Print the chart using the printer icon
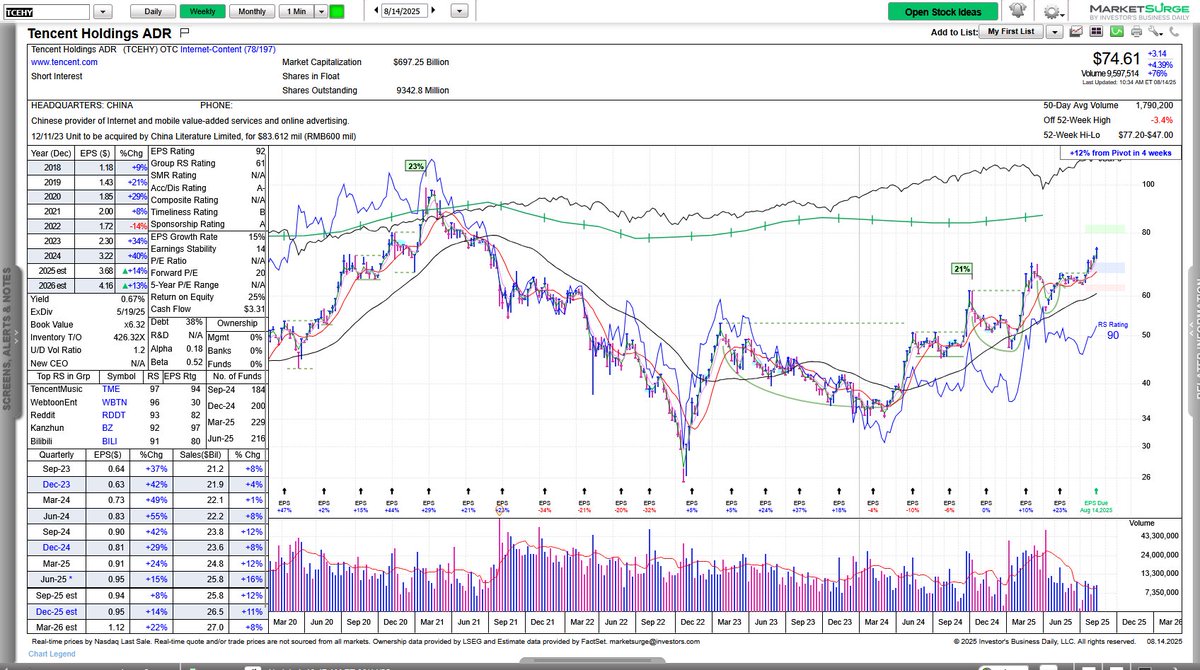1200x670 pixels. tap(1137, 32)
